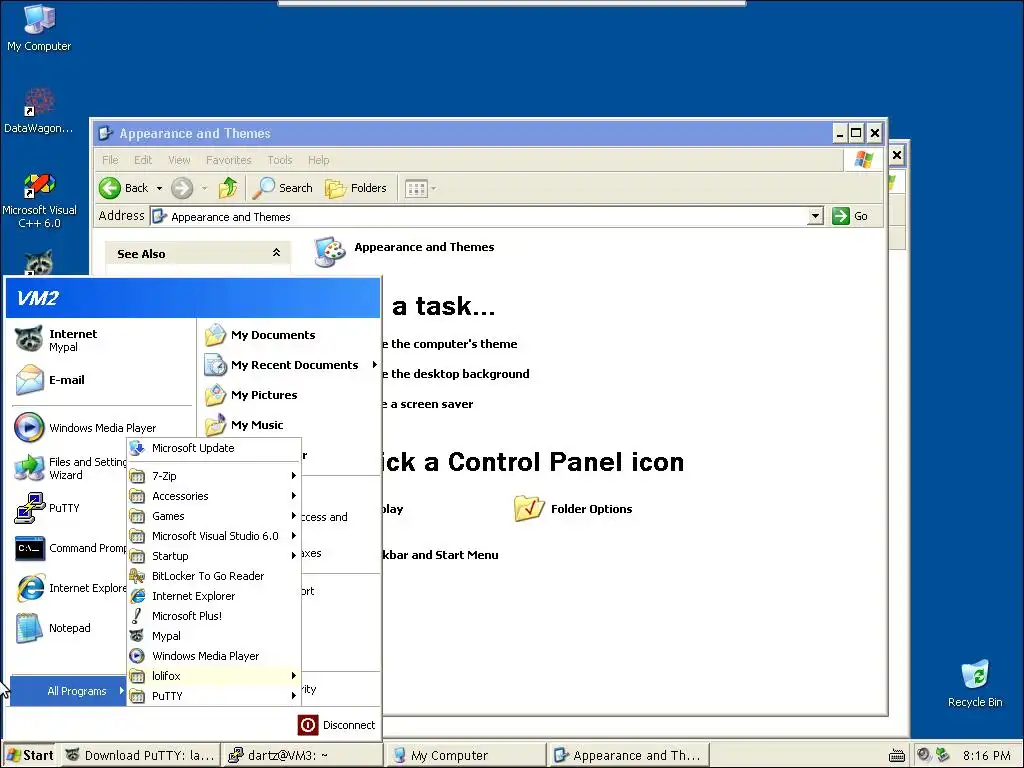Open the Favorites menu
This screenshot has height=768, width=1024.
(x=229, y=160)
